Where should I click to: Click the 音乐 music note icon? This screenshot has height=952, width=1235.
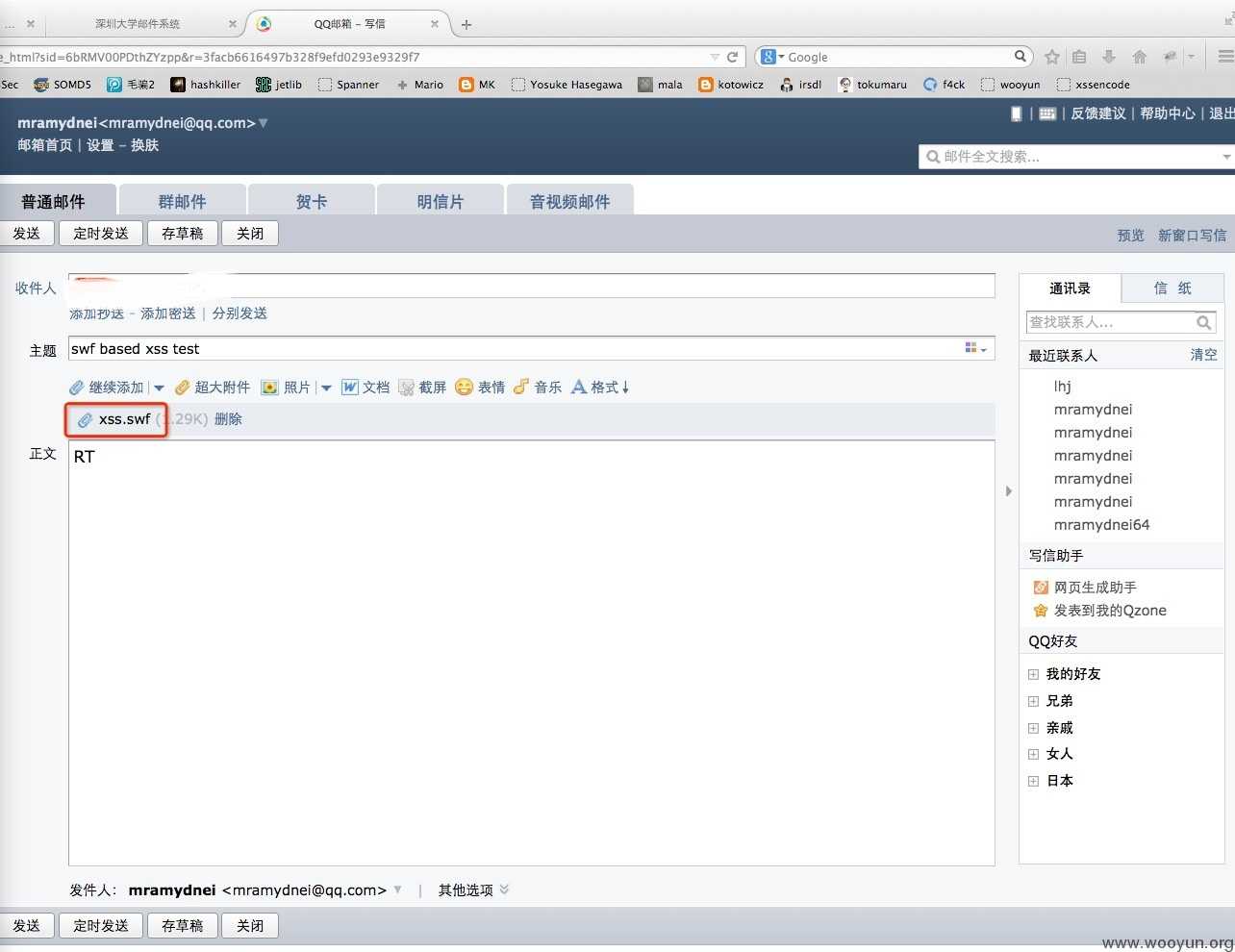(521, 387)
